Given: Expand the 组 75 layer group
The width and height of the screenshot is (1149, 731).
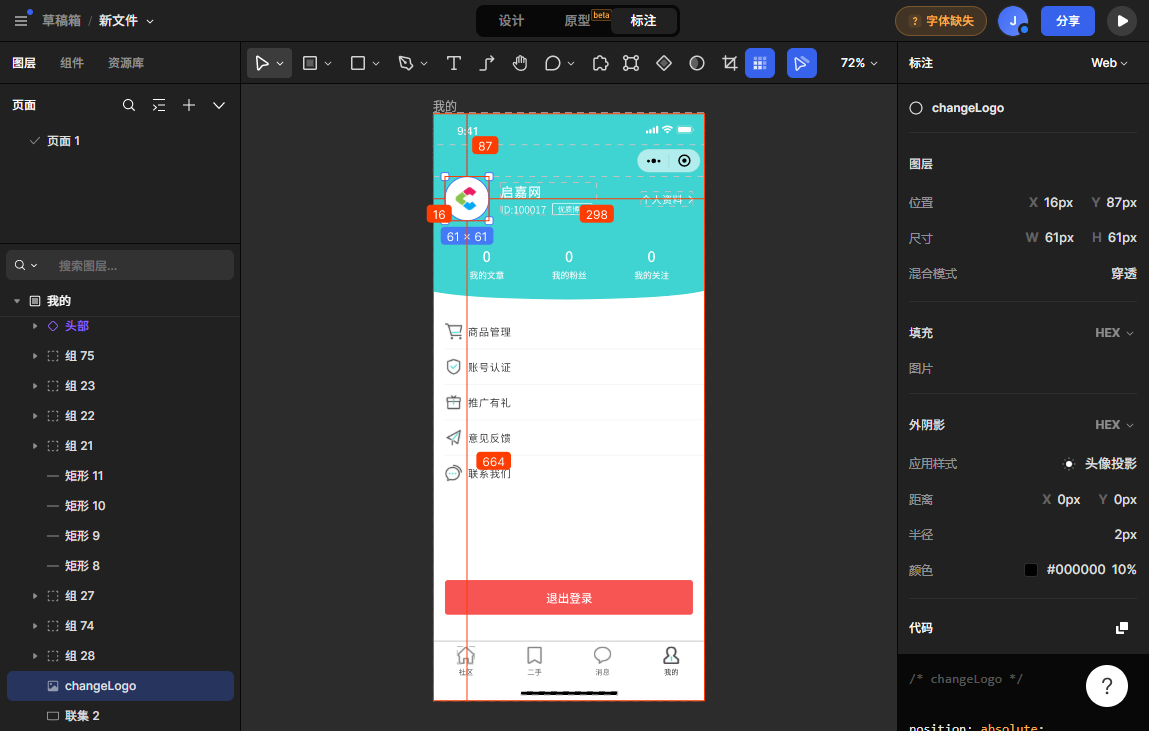Looking at the screenshot, I should point(35,356).
